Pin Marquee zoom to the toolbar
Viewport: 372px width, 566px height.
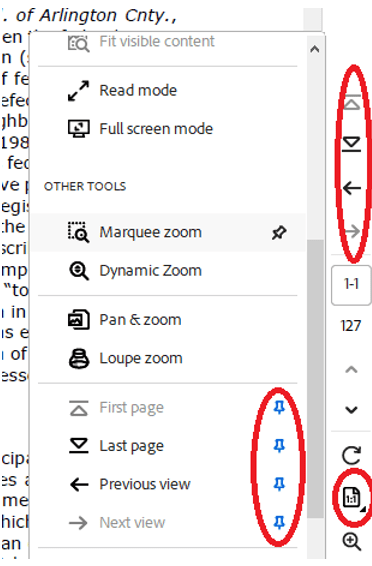(x=279, y=232)
